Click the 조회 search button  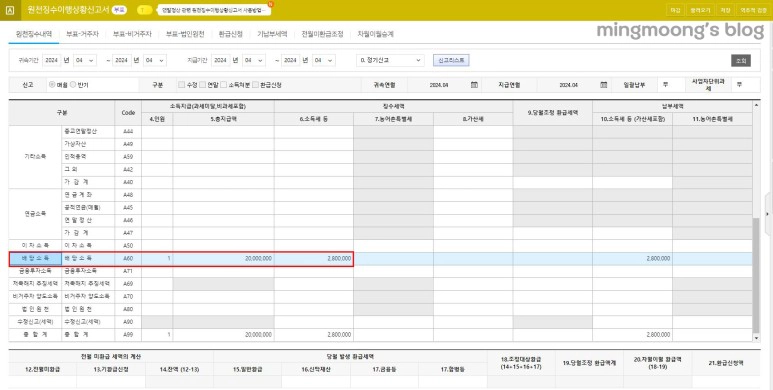[x=740, y=61]
